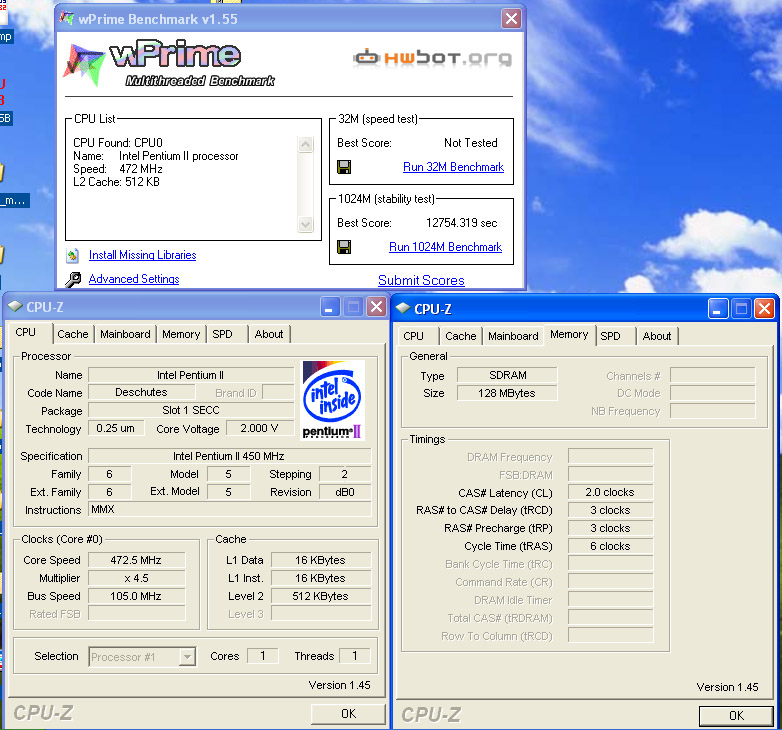Click 'Speed: 472 MHz' in CPU List
The image size is (782, 730).
118,169
